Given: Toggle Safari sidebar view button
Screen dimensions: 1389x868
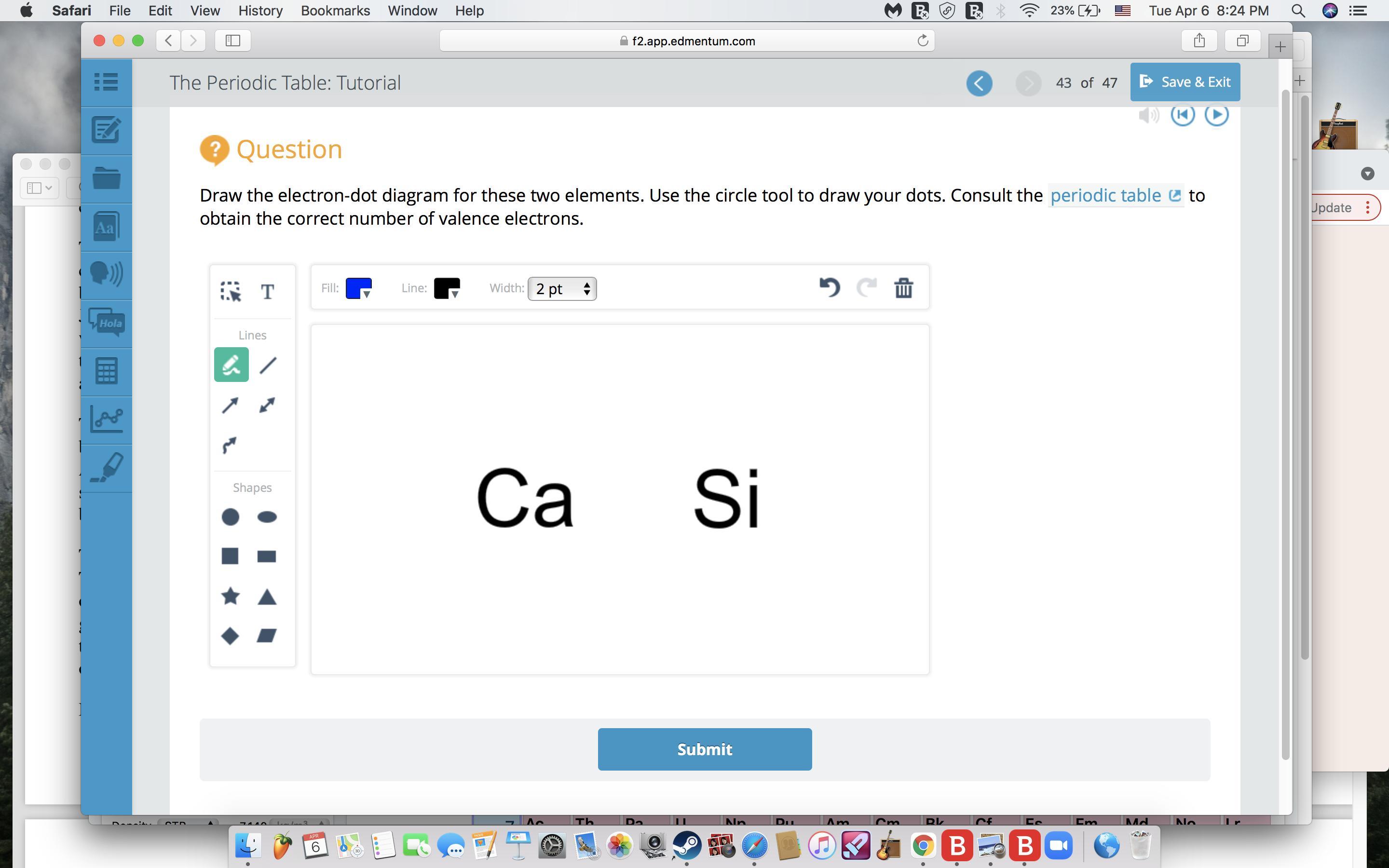Looking at the screenshot, I should pos(232,41).
